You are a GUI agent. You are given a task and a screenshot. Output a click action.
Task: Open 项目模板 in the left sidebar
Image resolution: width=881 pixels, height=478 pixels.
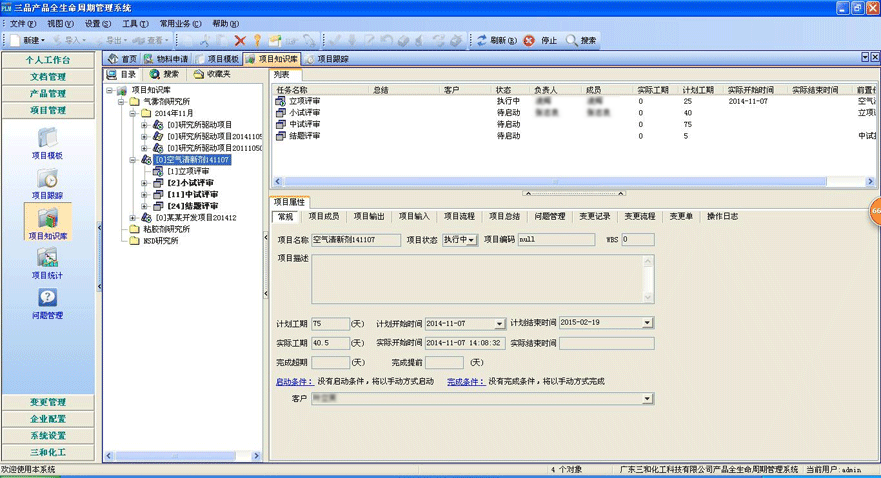click(47, 141)
